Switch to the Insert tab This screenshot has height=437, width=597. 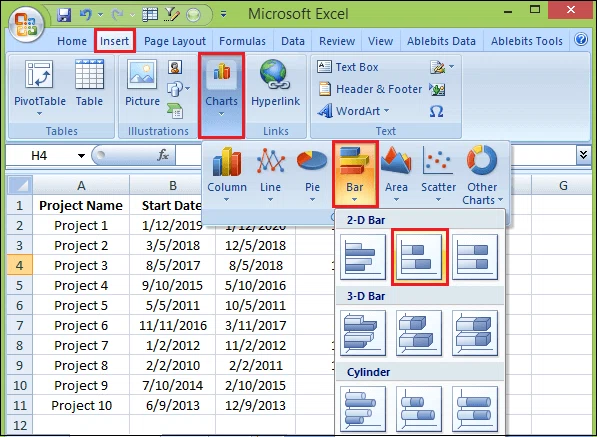(114, 41)
